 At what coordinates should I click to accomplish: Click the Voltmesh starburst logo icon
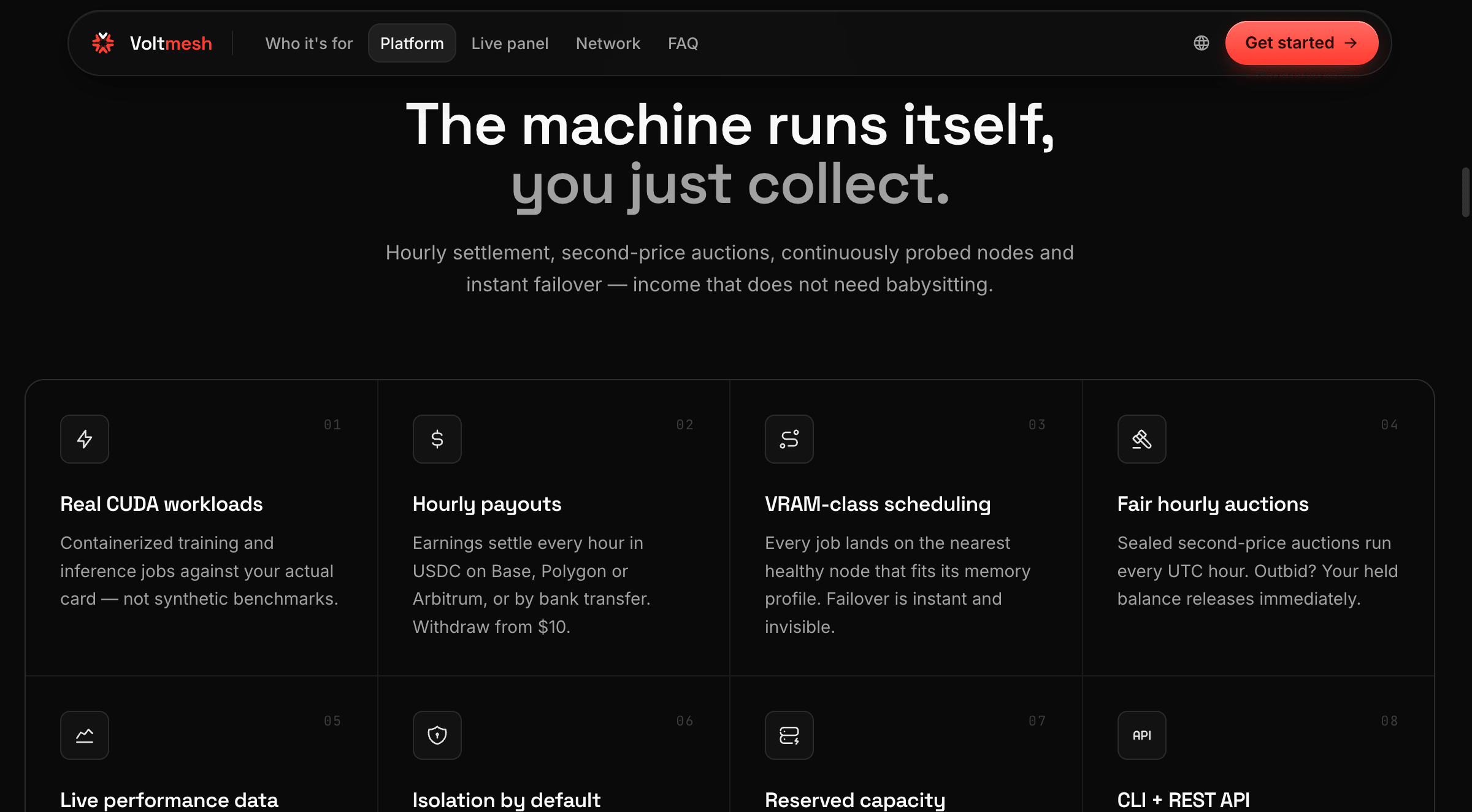103,43
